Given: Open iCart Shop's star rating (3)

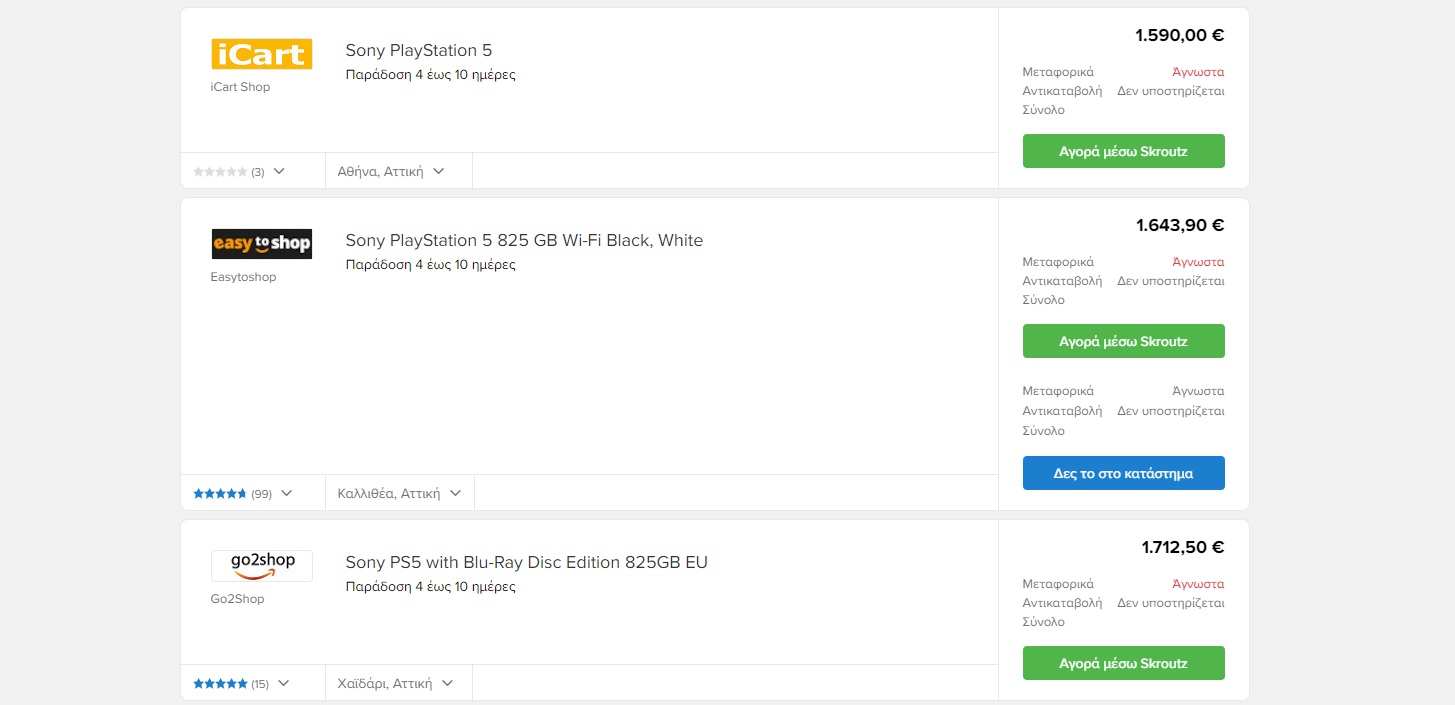Looking at the screenshot, I should pos(229,172).
